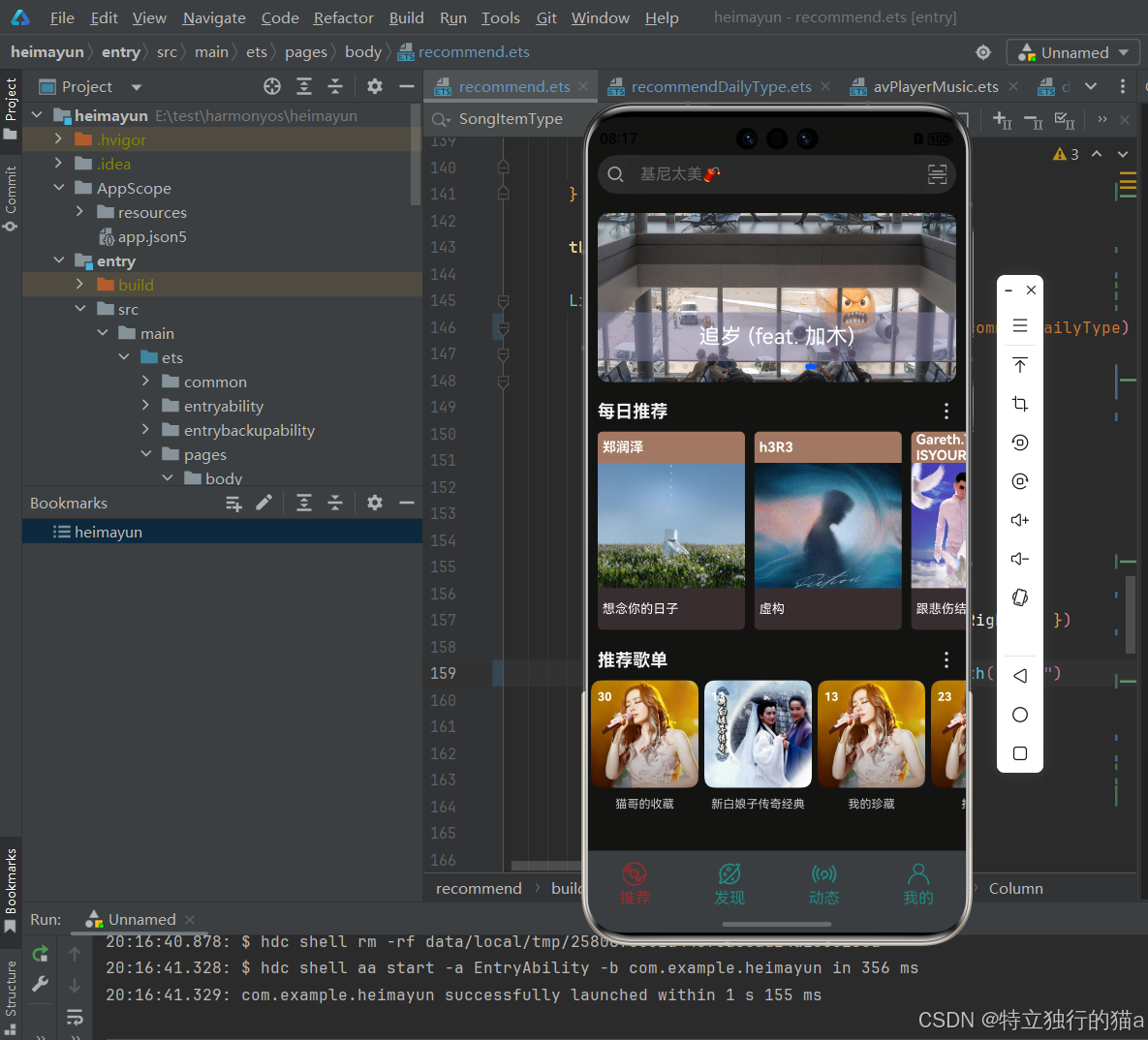Show hidden editor tabs dropdown
Viewport: 1148px width, 1040px height.
tap(1091, 86)
